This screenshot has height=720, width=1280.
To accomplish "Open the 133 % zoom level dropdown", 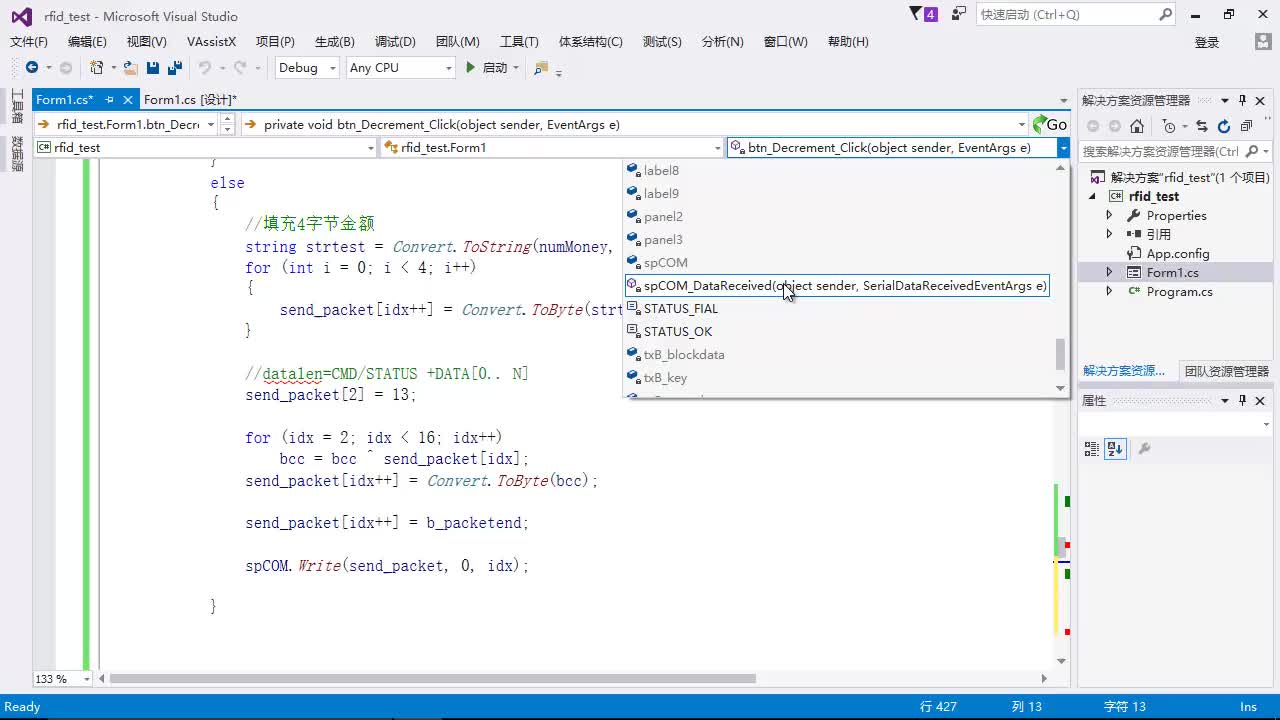I will click(x=62, y=679).
